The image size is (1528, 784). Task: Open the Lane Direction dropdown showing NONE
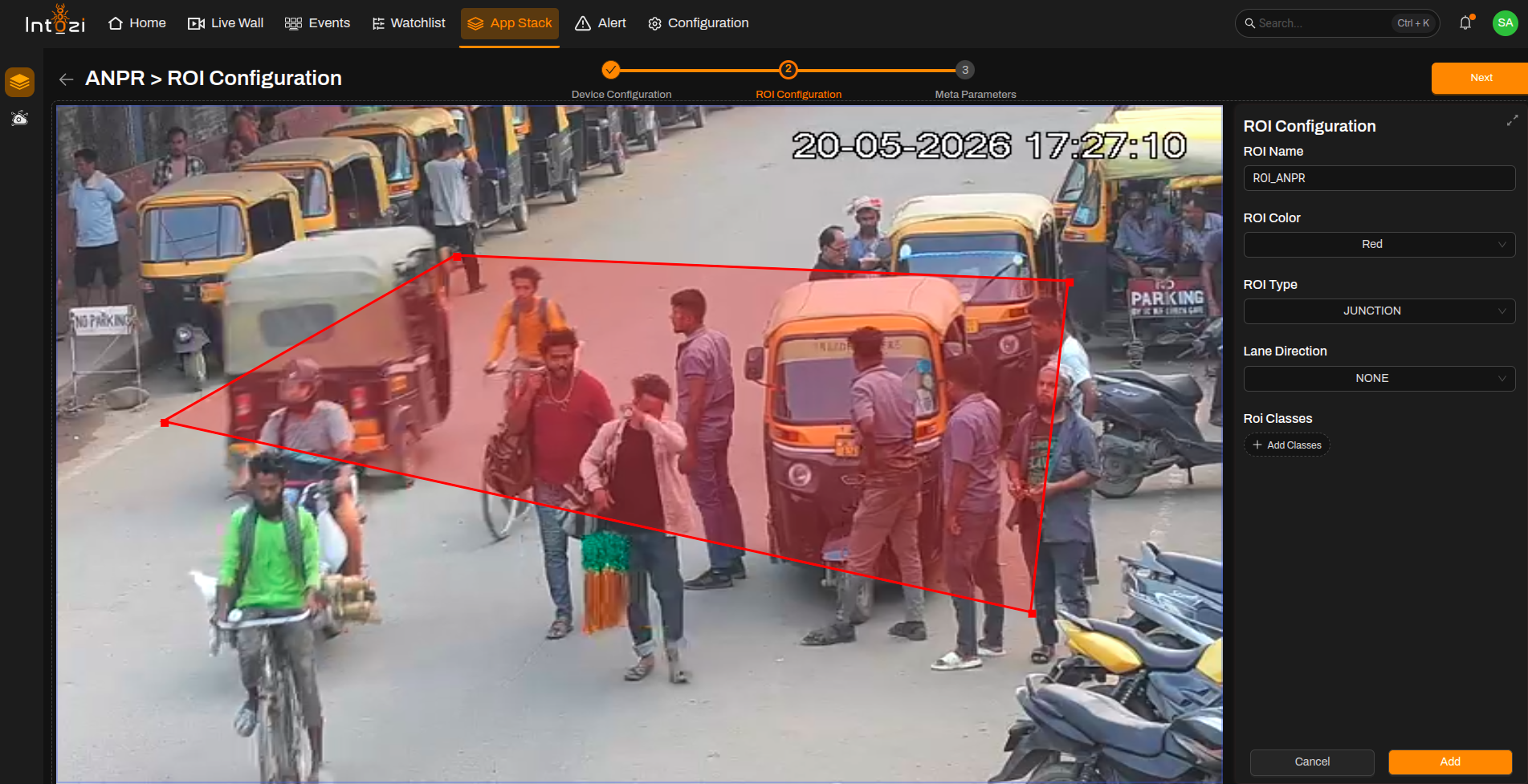pos(1379,378)
